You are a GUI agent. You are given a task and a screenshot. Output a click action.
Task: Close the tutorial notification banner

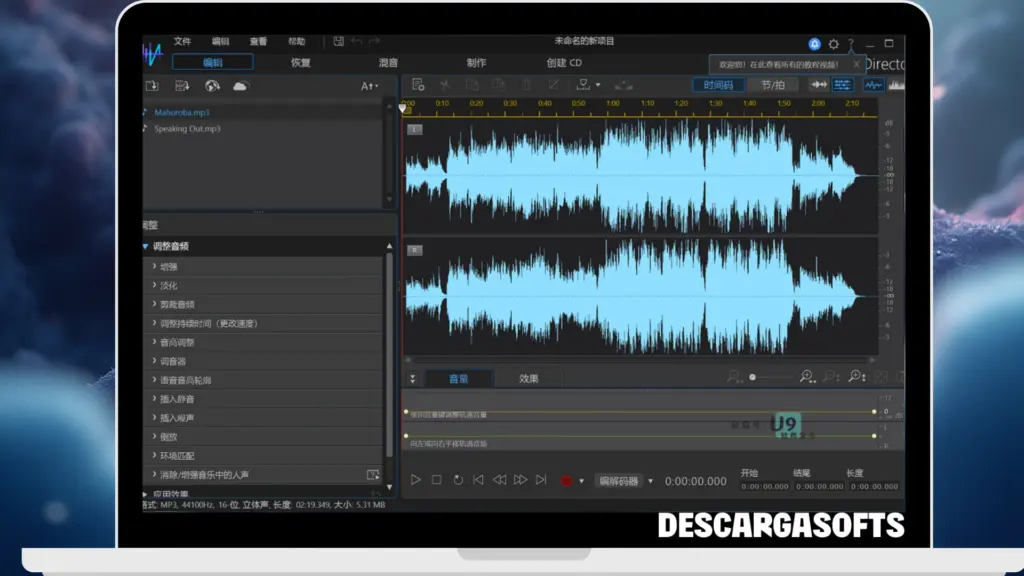pyautogui.click(x=855, y=63)
